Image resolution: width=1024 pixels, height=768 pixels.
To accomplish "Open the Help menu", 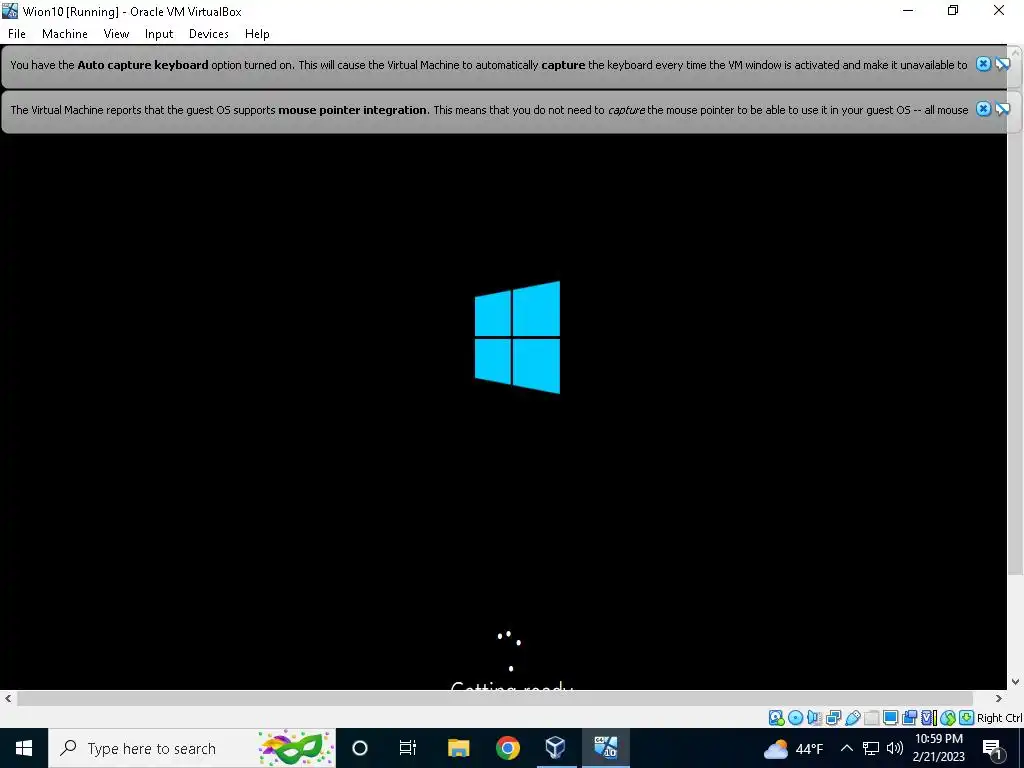I will (257, 34).
